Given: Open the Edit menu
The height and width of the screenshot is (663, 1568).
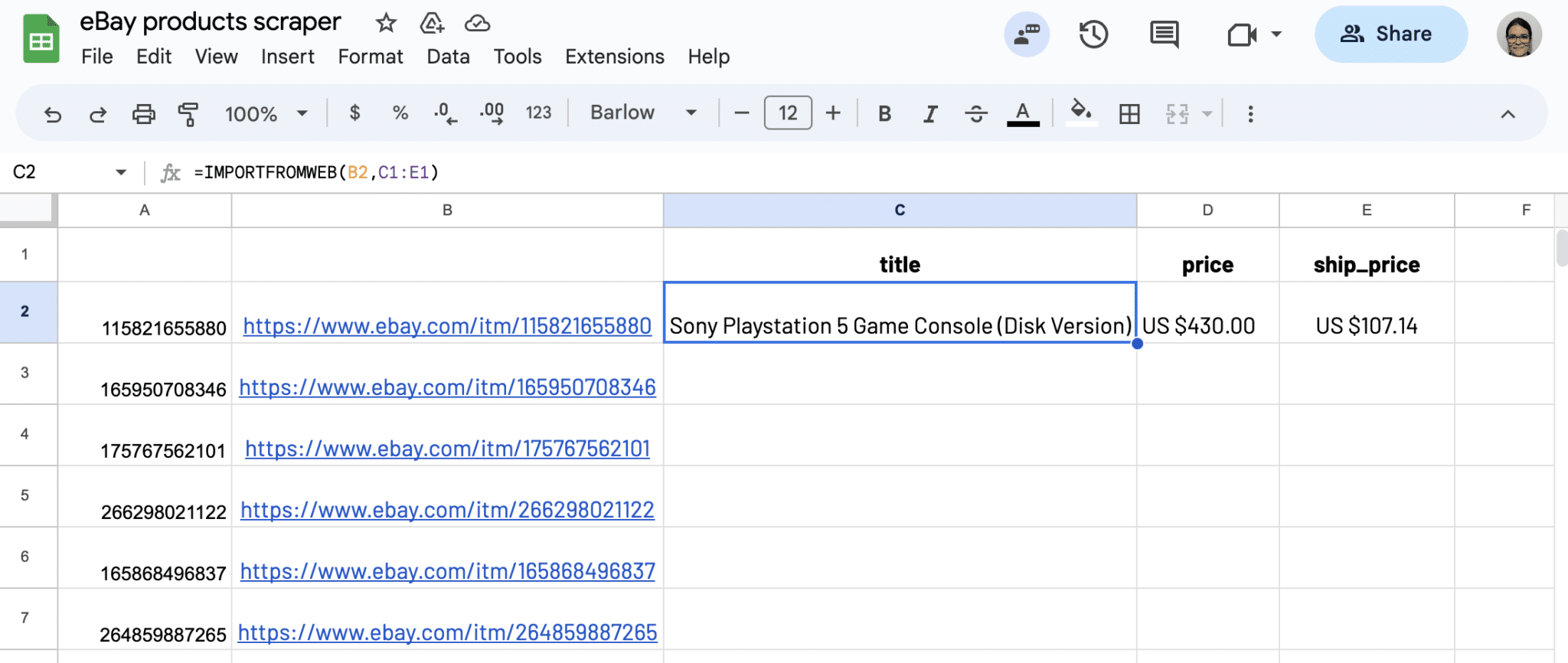Looking at the screenshot, I should [x=154, y=57].
